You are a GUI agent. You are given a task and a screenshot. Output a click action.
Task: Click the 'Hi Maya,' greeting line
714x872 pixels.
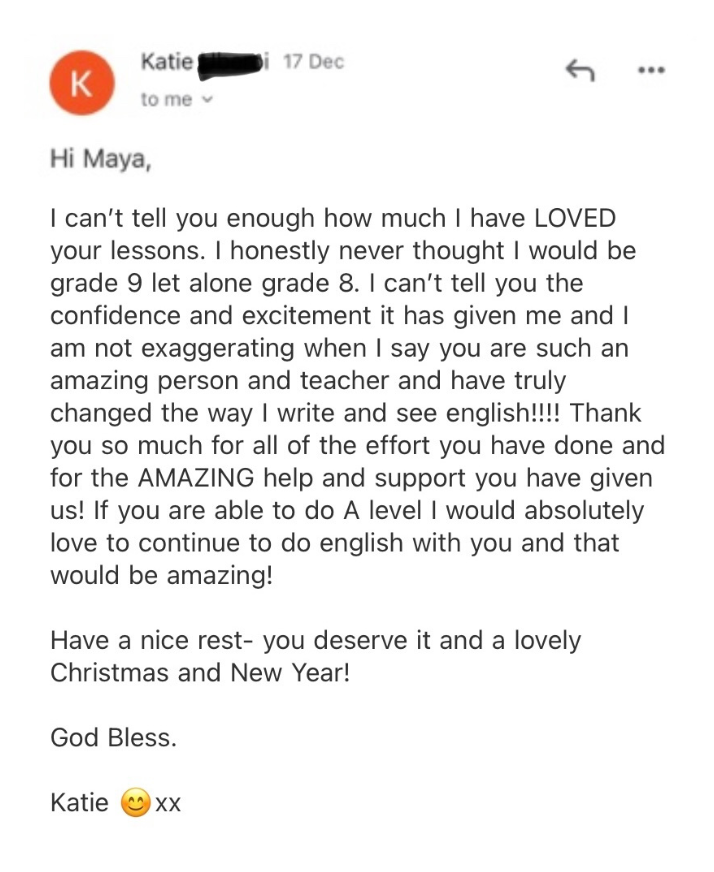[x=101, y=160]
